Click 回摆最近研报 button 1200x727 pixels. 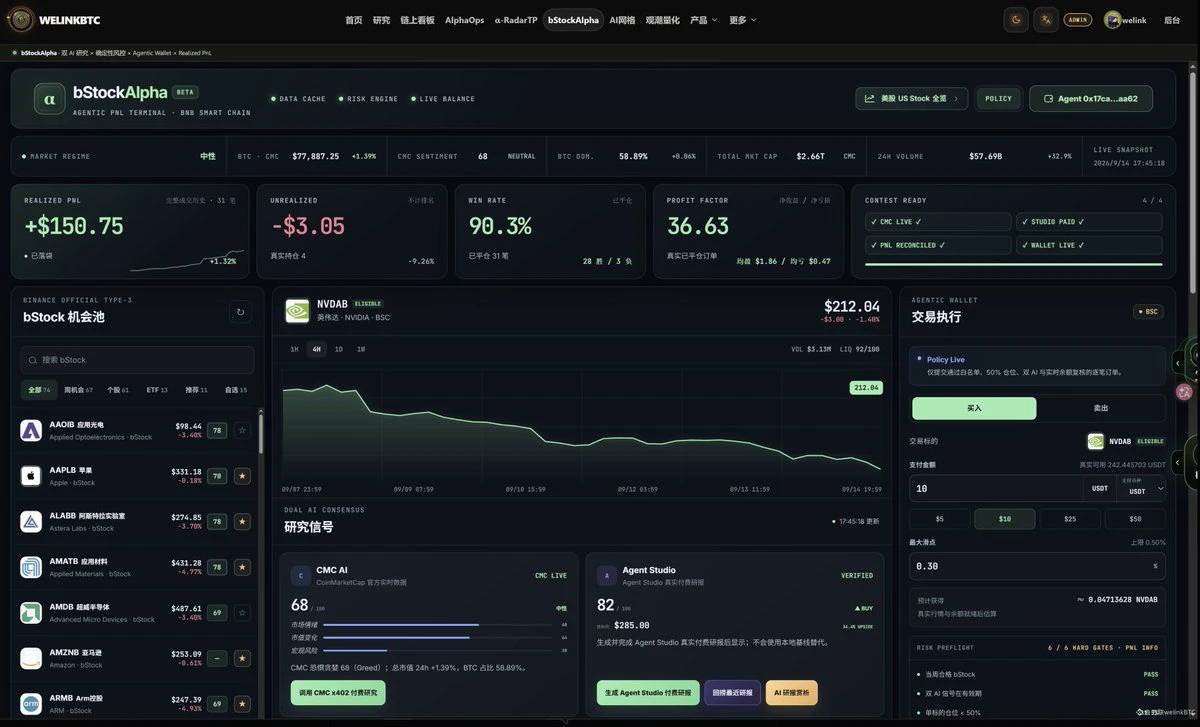tap(733, 692)
